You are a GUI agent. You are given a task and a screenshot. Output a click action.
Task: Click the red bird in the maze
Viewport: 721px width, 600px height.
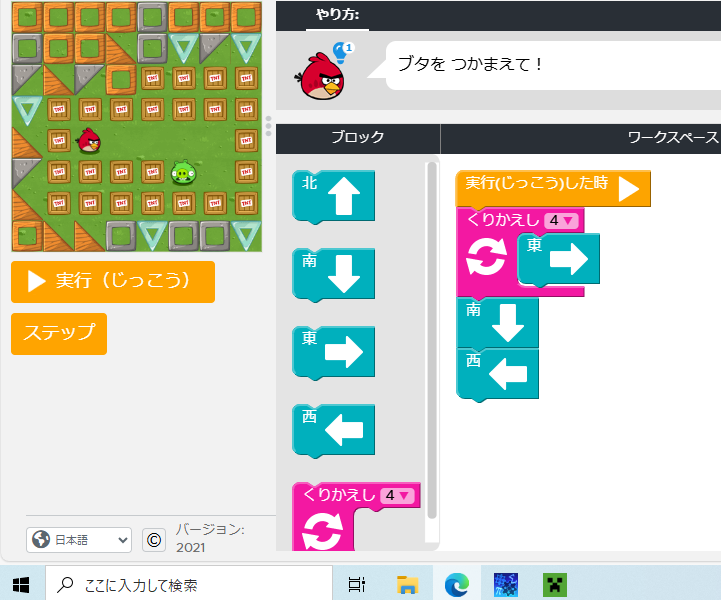[x=89, y=140]
